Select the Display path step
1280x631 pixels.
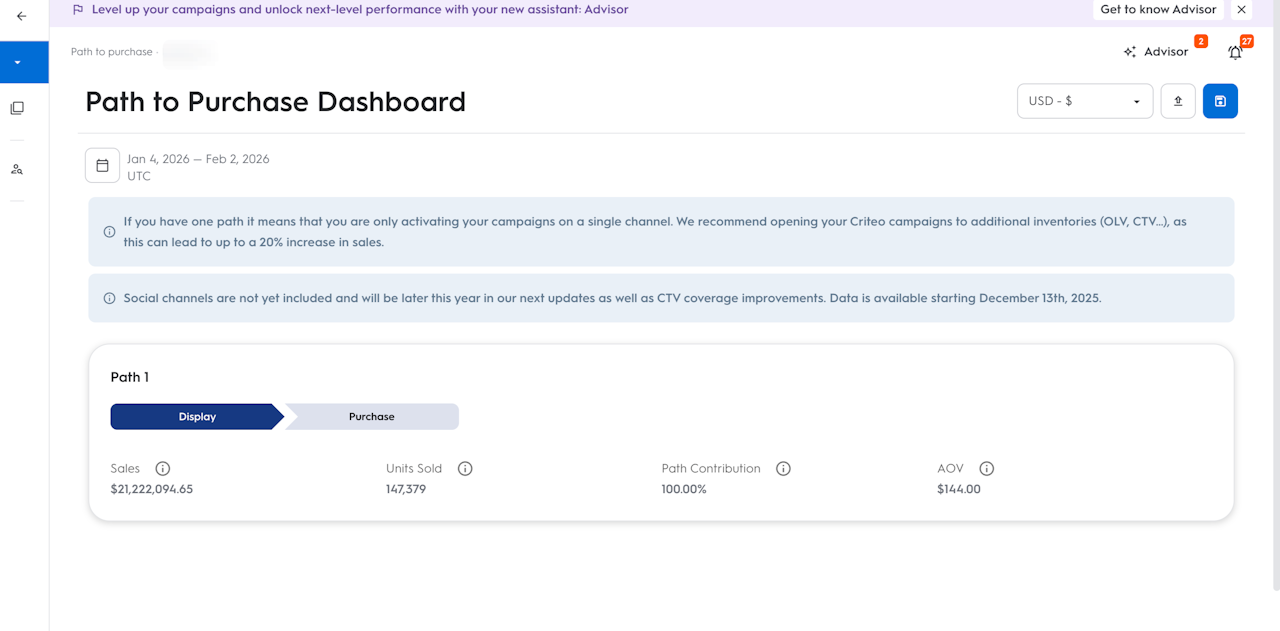pyautogui.click(x=197, y=417)
